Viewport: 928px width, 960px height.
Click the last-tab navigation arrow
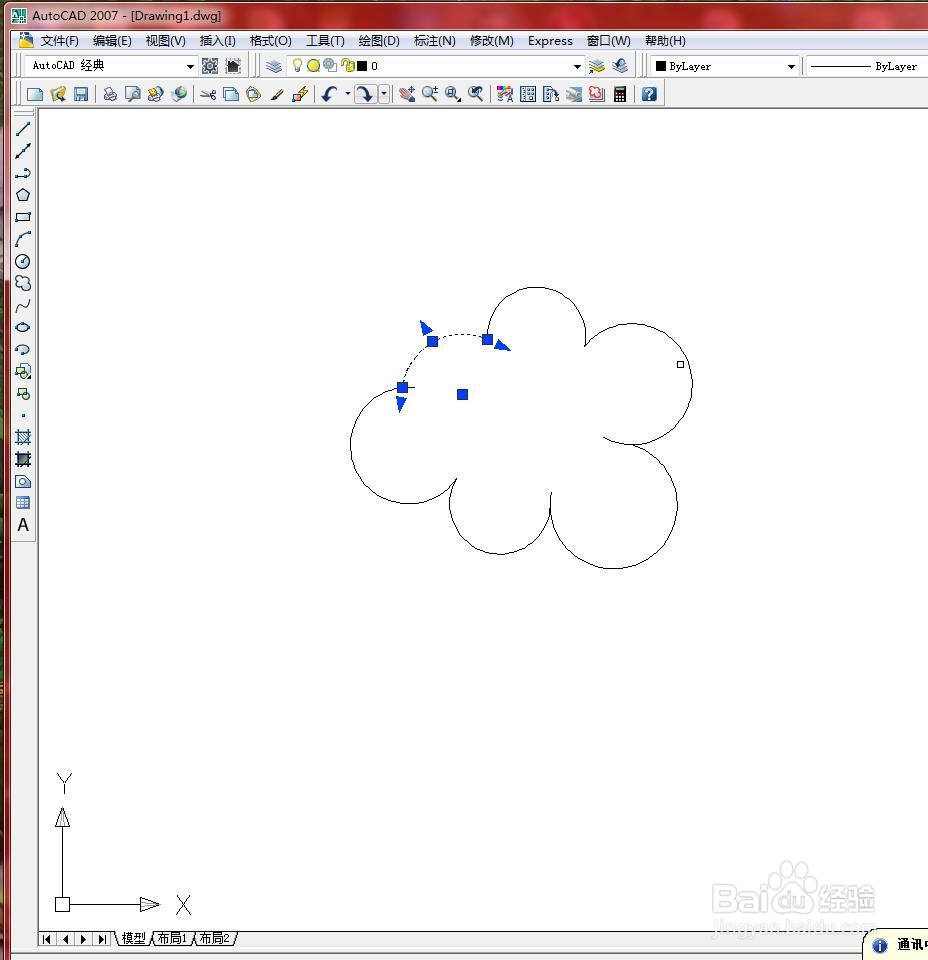pos(102,939)
